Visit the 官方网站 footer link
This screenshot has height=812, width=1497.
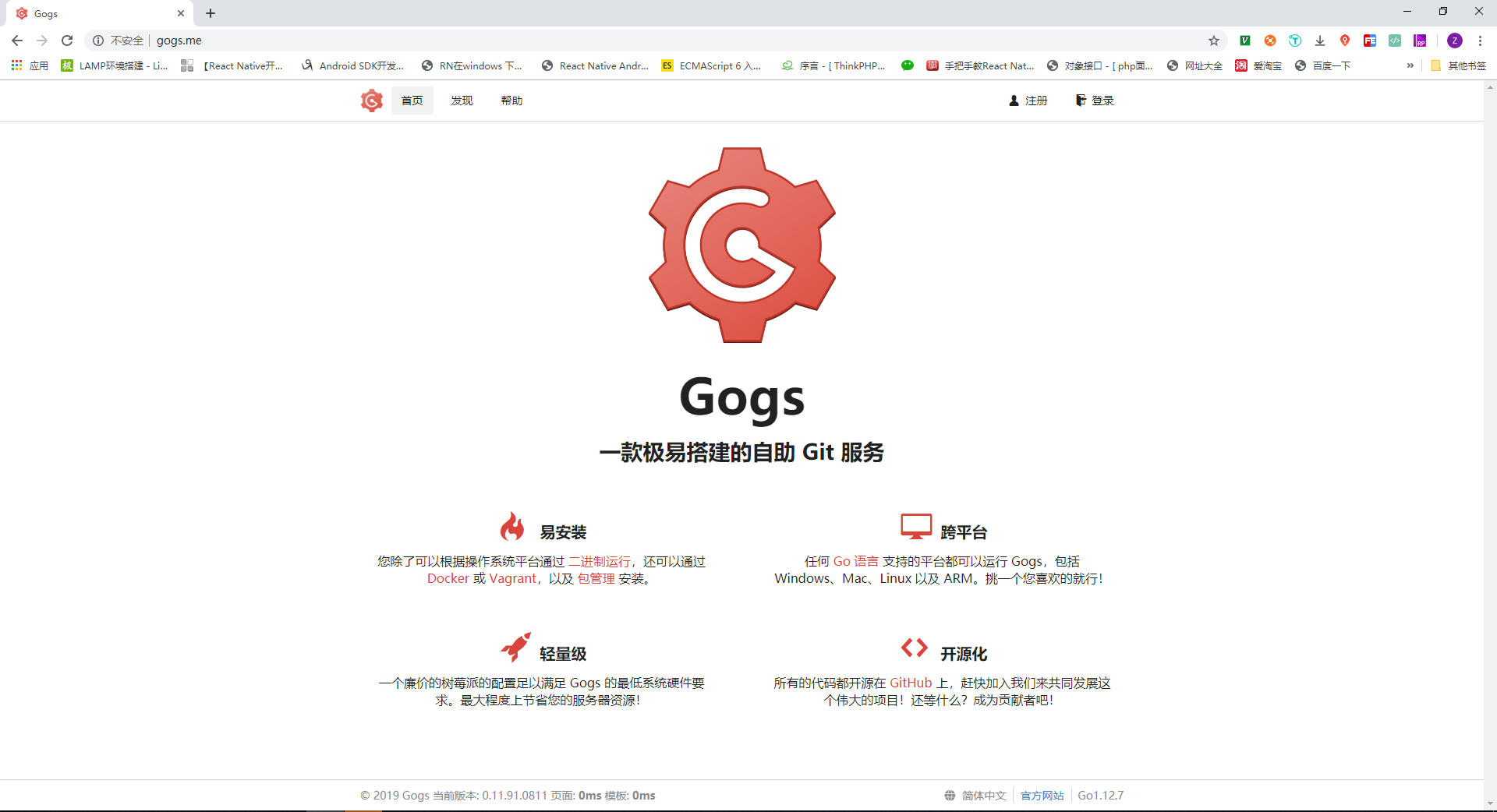(x=1042, y=796)
